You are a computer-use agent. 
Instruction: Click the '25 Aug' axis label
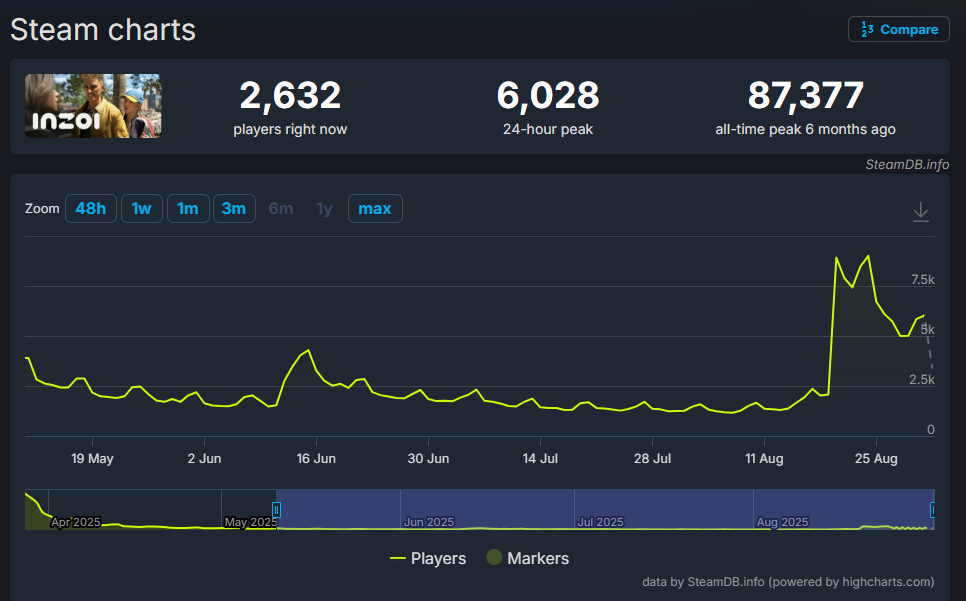876,458
